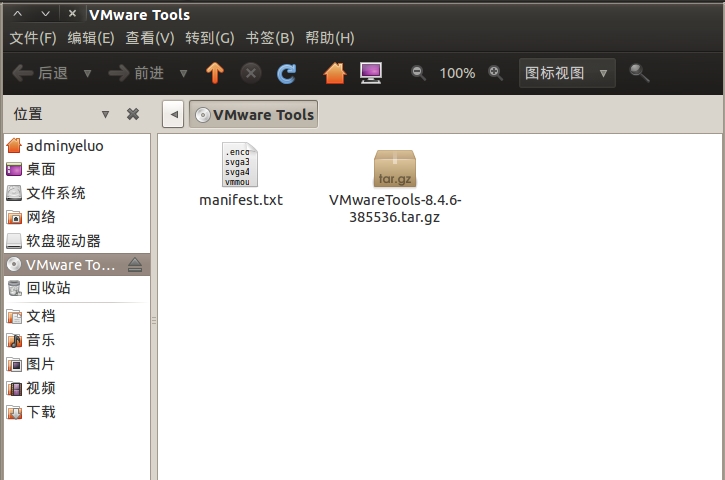
Task: Click the Back (后退) arrow button
Action: tap(40, 73)
